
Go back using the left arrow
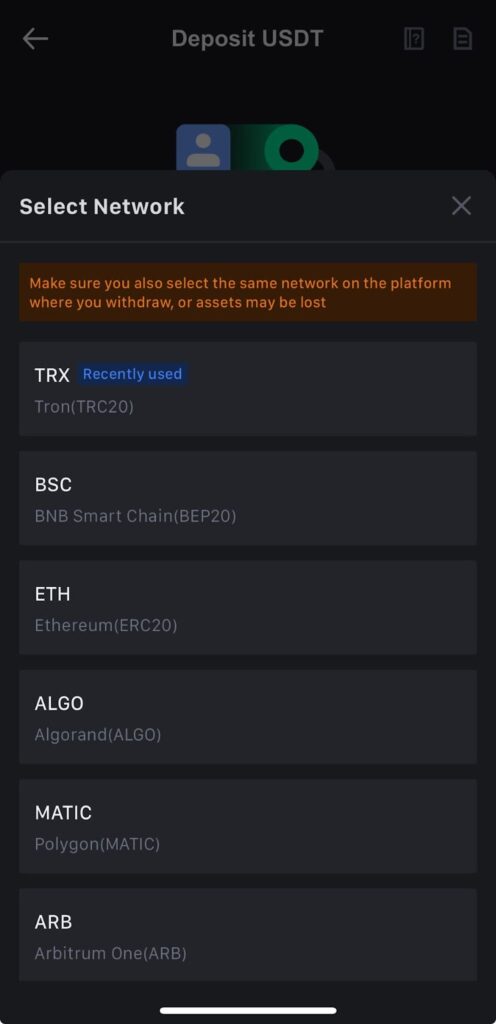35,39
